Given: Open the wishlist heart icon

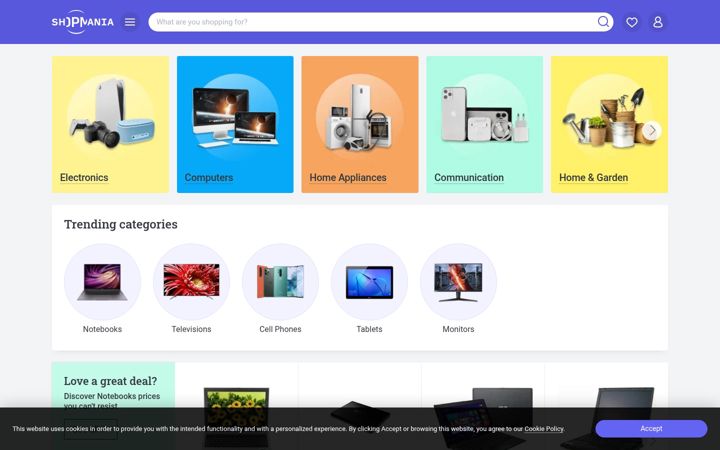Looking at the screenshot, I should (x=632, y=22).
